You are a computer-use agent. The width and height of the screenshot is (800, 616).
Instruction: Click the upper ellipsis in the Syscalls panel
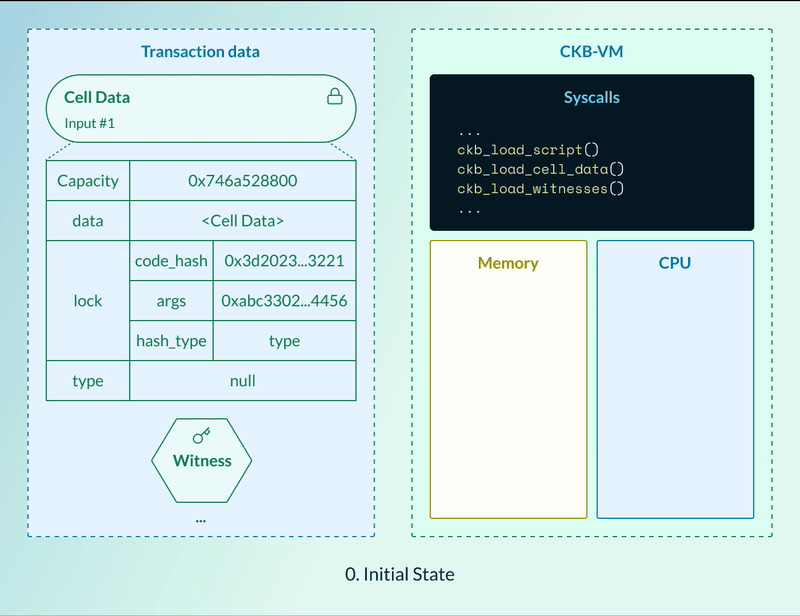pos(467,130)
